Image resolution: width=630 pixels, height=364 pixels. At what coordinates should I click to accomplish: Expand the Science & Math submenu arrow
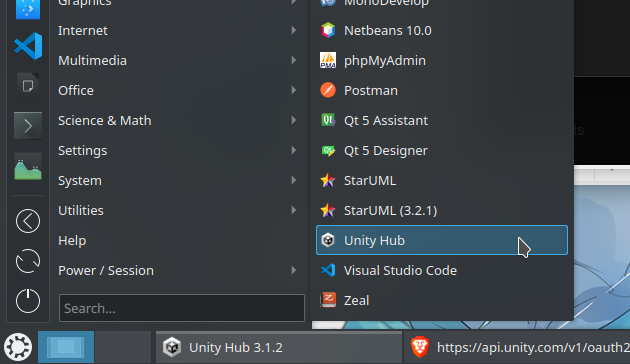294,121
